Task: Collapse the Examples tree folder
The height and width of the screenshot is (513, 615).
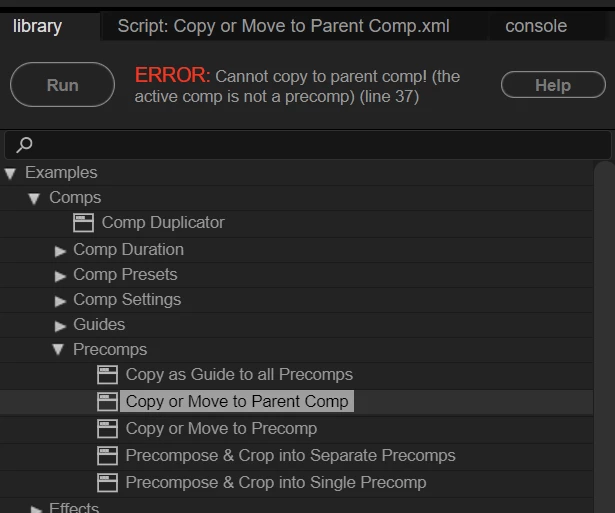Action: click(x=11, y=174)
